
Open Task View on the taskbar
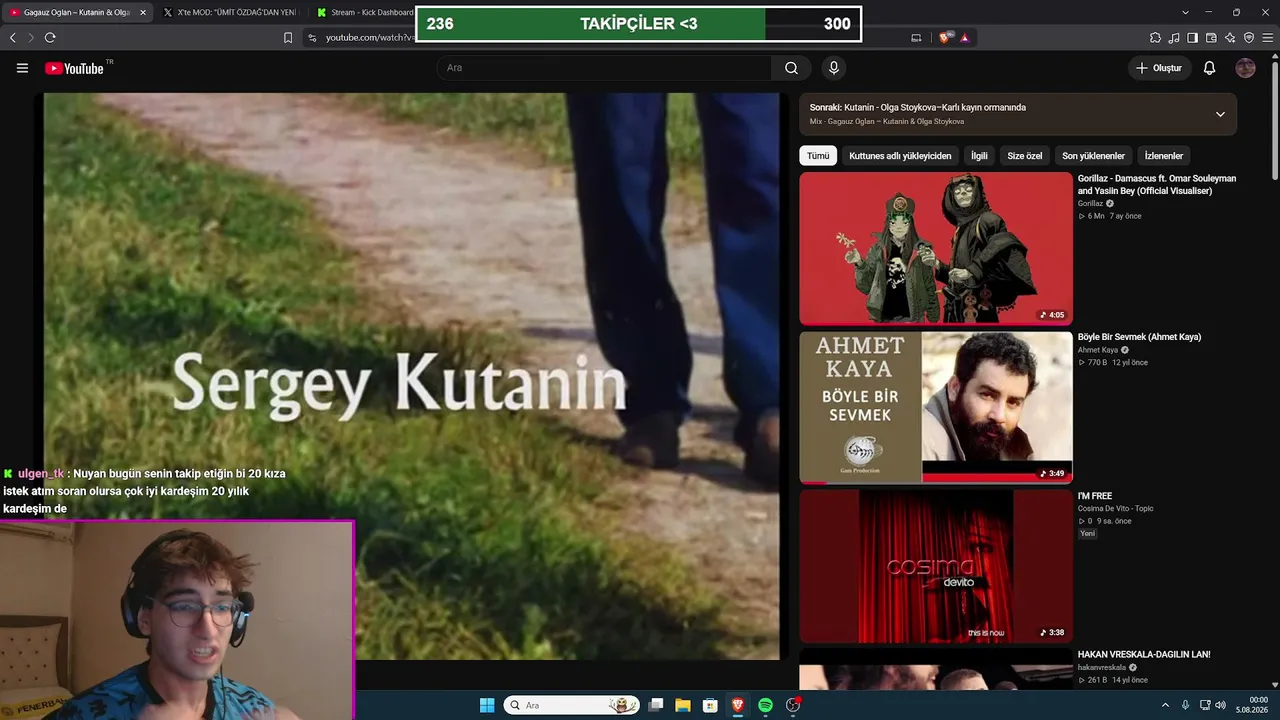pyautogui.click(x=655, y=705)
